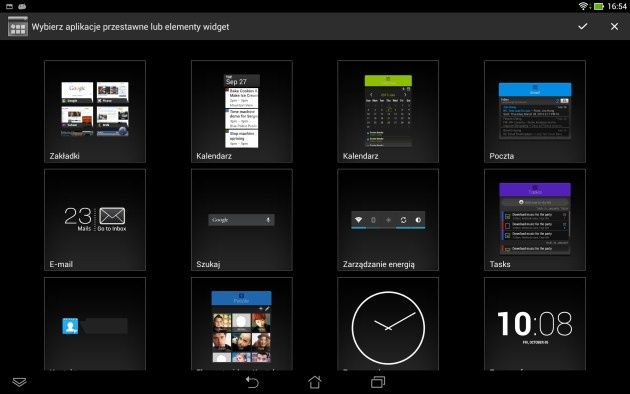630x394 pixels.
Task: Confirm selection with the checkmark icon
Action: [583, 27]
